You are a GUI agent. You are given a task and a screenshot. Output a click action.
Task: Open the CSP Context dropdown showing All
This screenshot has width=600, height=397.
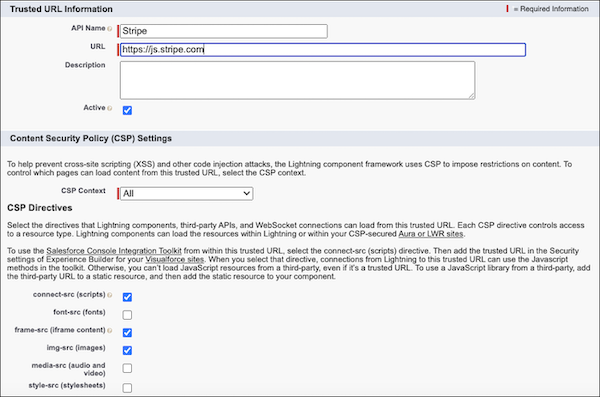click(186, 194)
